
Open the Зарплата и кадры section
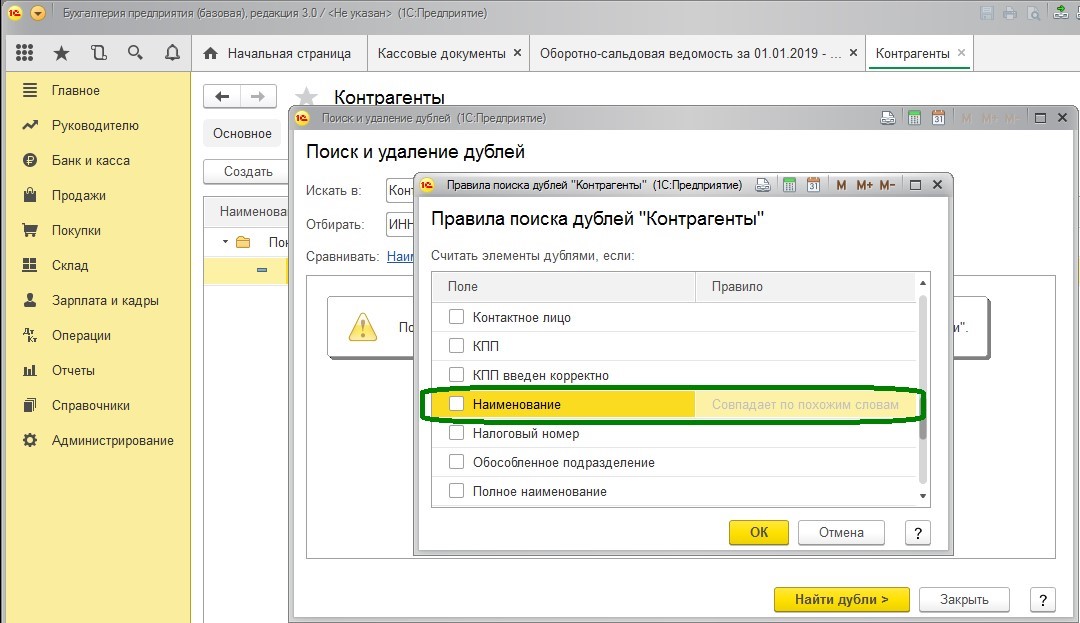[x=105, y=301]
